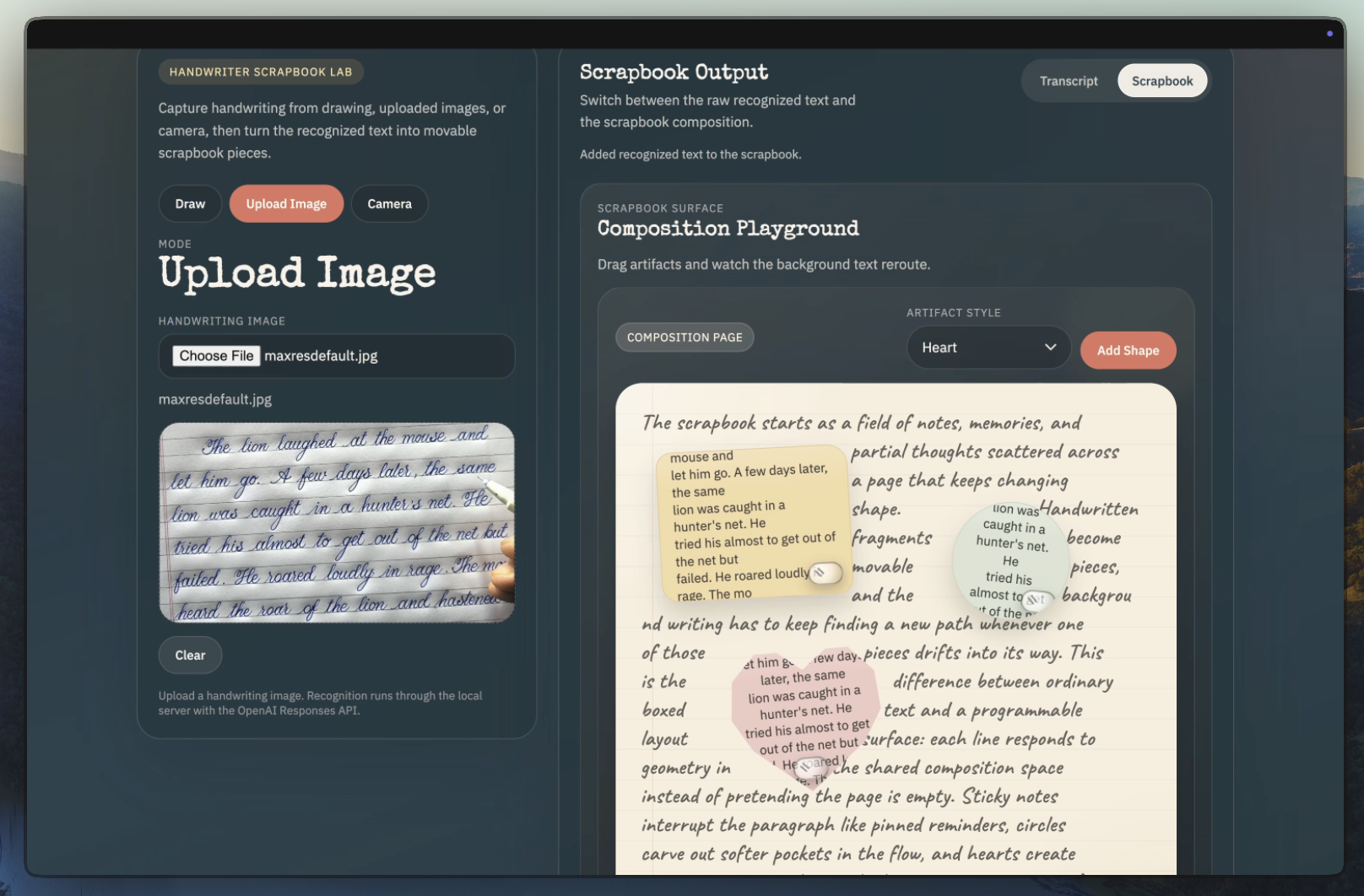Switch to Draw mode
The image size is (1364, 896).
click(x=190, y=203)
